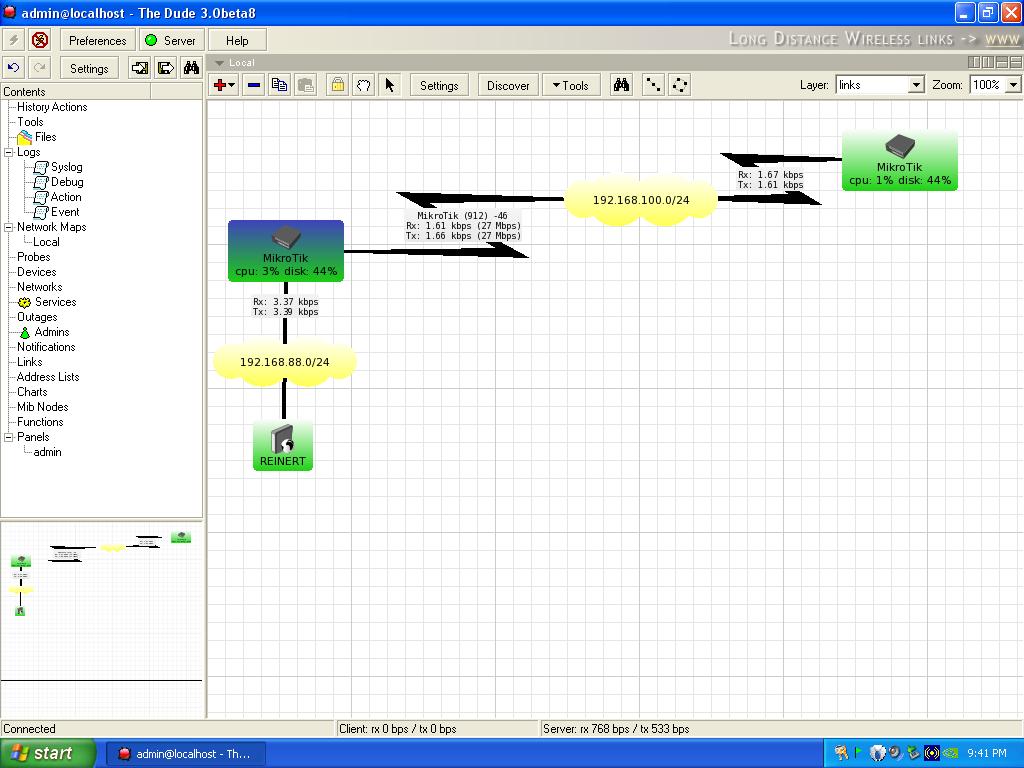Click the diagonal layout nodes icon

(x=653, y=85)
